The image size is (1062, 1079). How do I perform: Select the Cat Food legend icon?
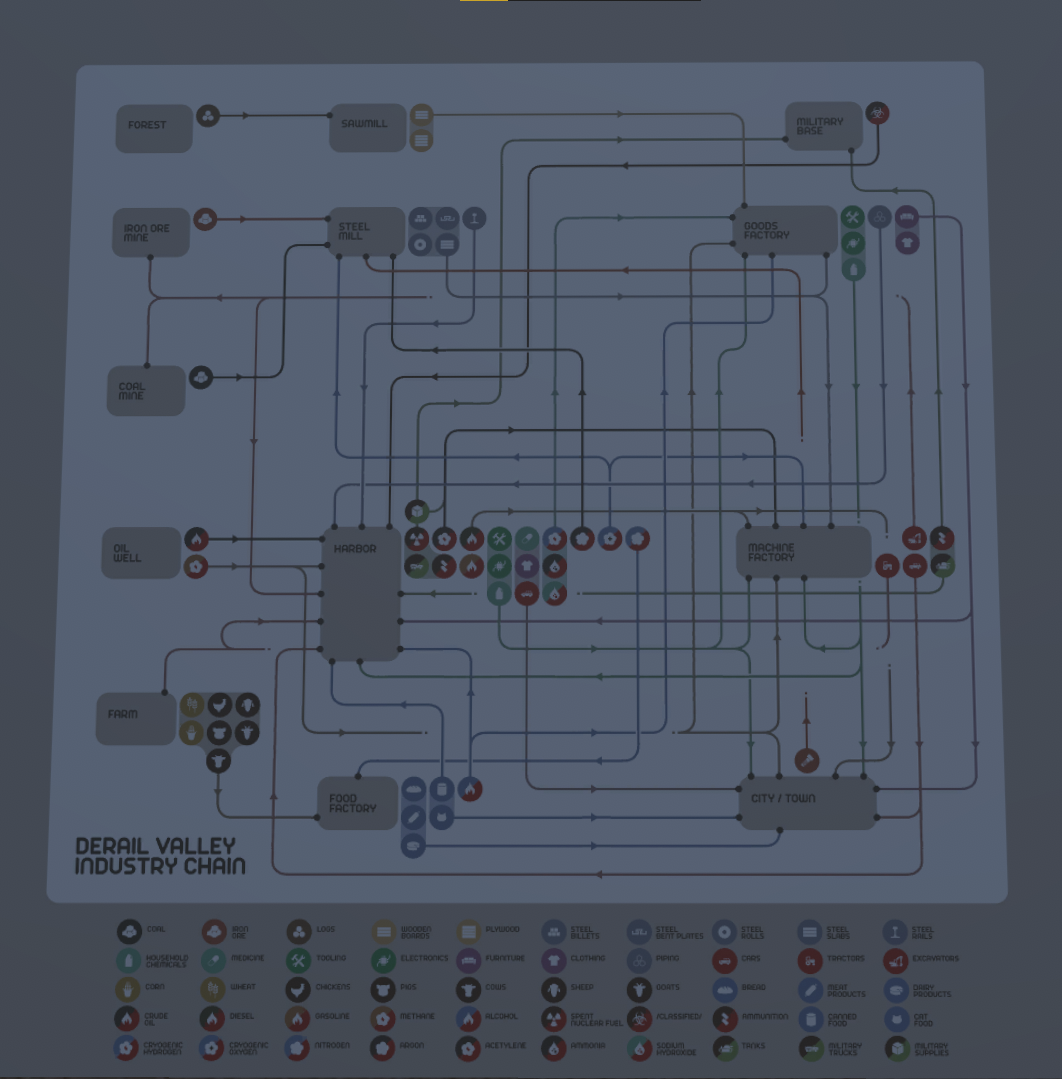tap(896, 1018)
